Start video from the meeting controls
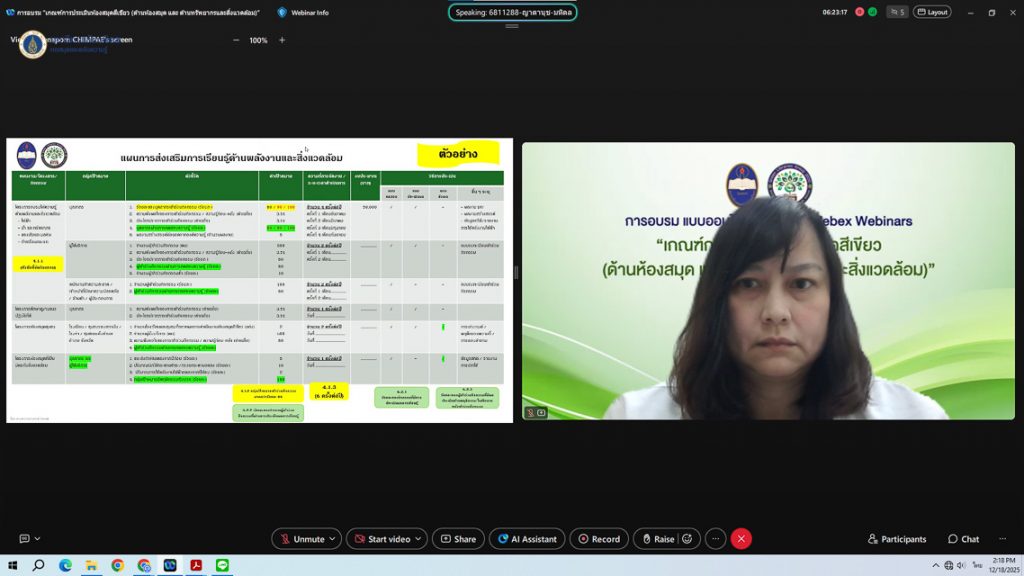 coord(380,539)
